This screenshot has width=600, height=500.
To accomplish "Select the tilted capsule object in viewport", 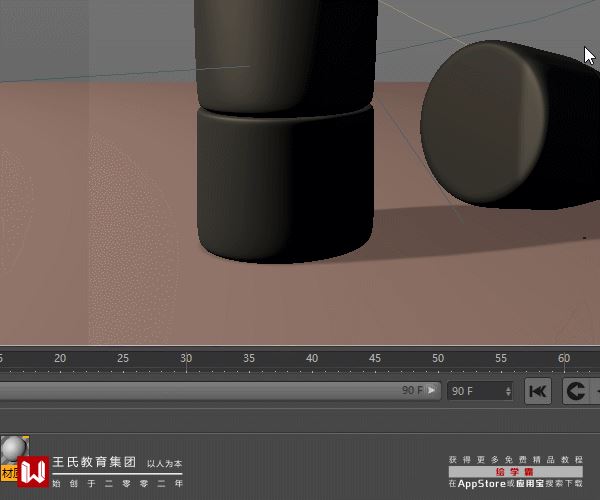I will click(509, 125).
